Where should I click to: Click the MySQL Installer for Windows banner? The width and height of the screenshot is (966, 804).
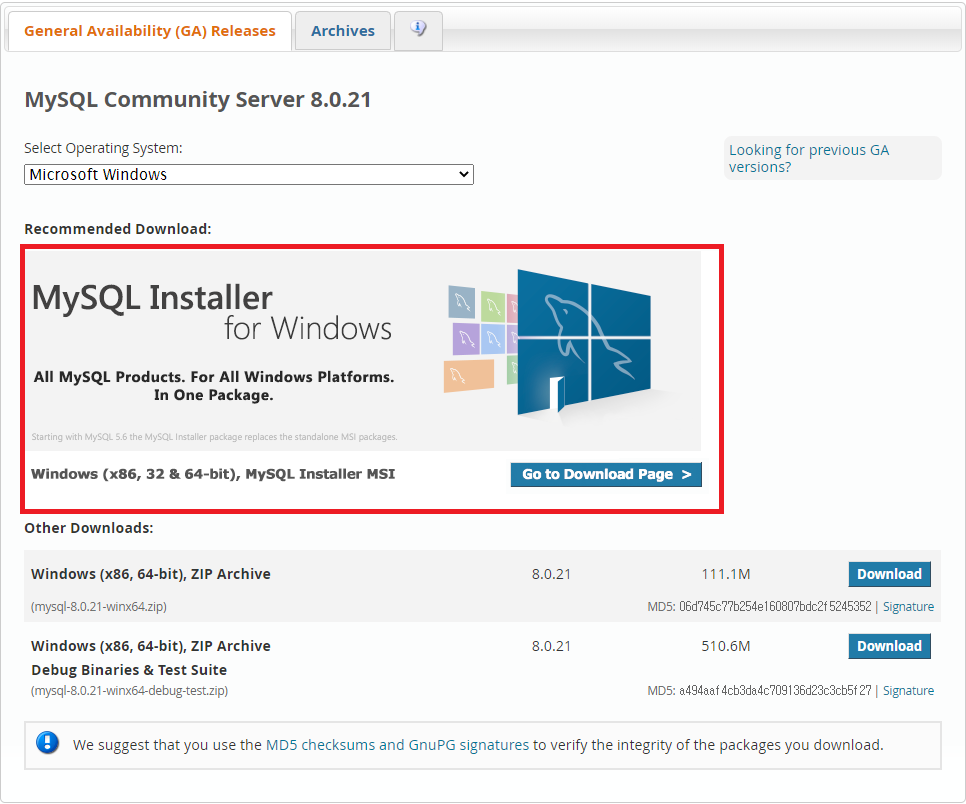(x=363, y=350)
